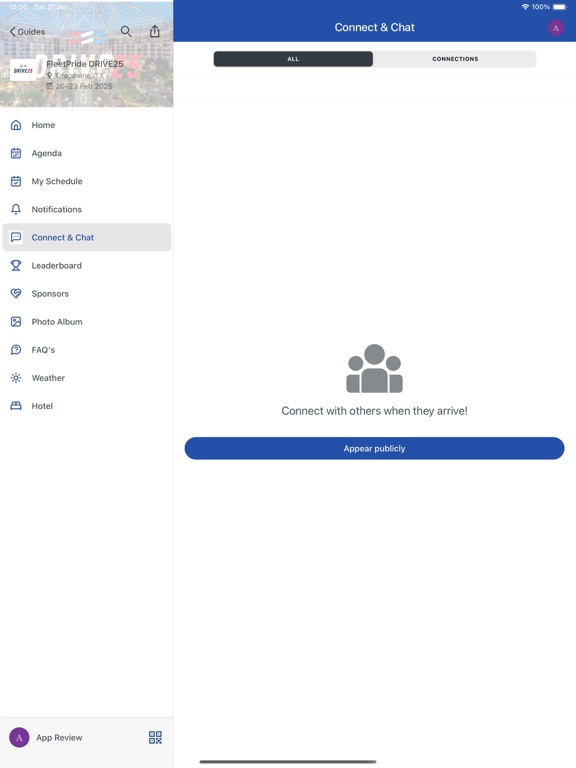
Task: Click the Photo Album picture icon
Action: point(16,322)
